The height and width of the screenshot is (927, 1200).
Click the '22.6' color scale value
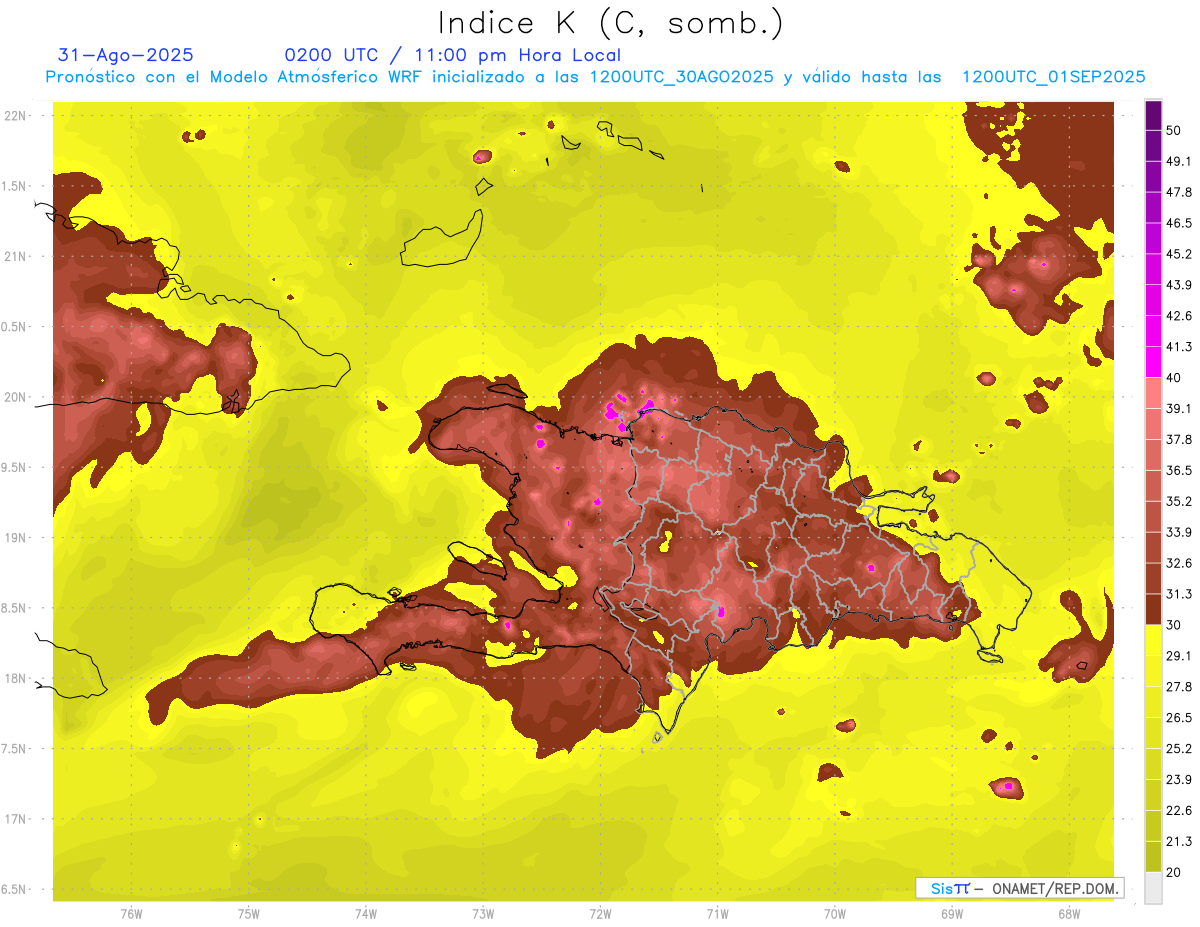pos(1179,811)
